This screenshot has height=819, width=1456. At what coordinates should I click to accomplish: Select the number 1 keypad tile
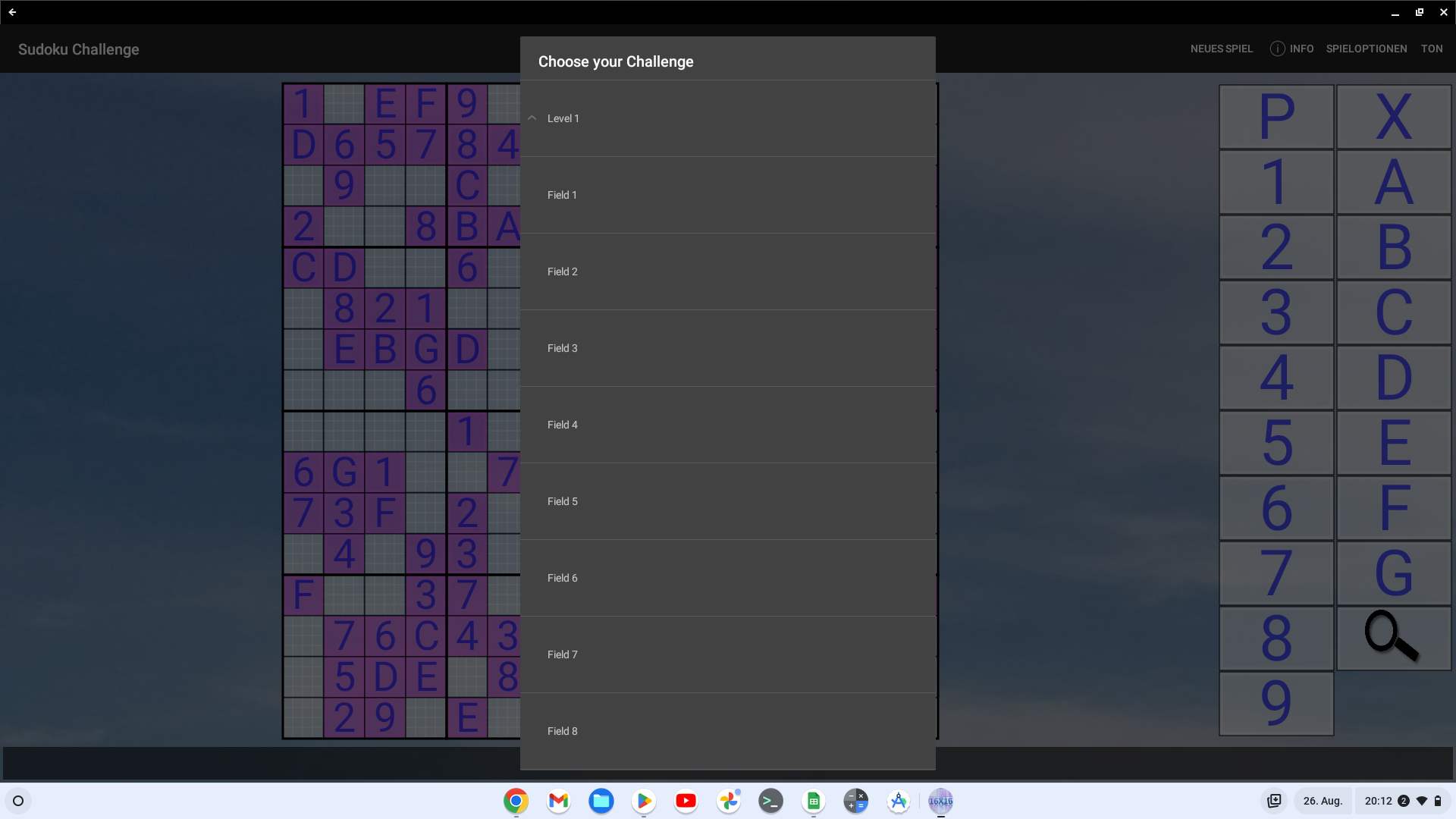[x=1276, y=182]
